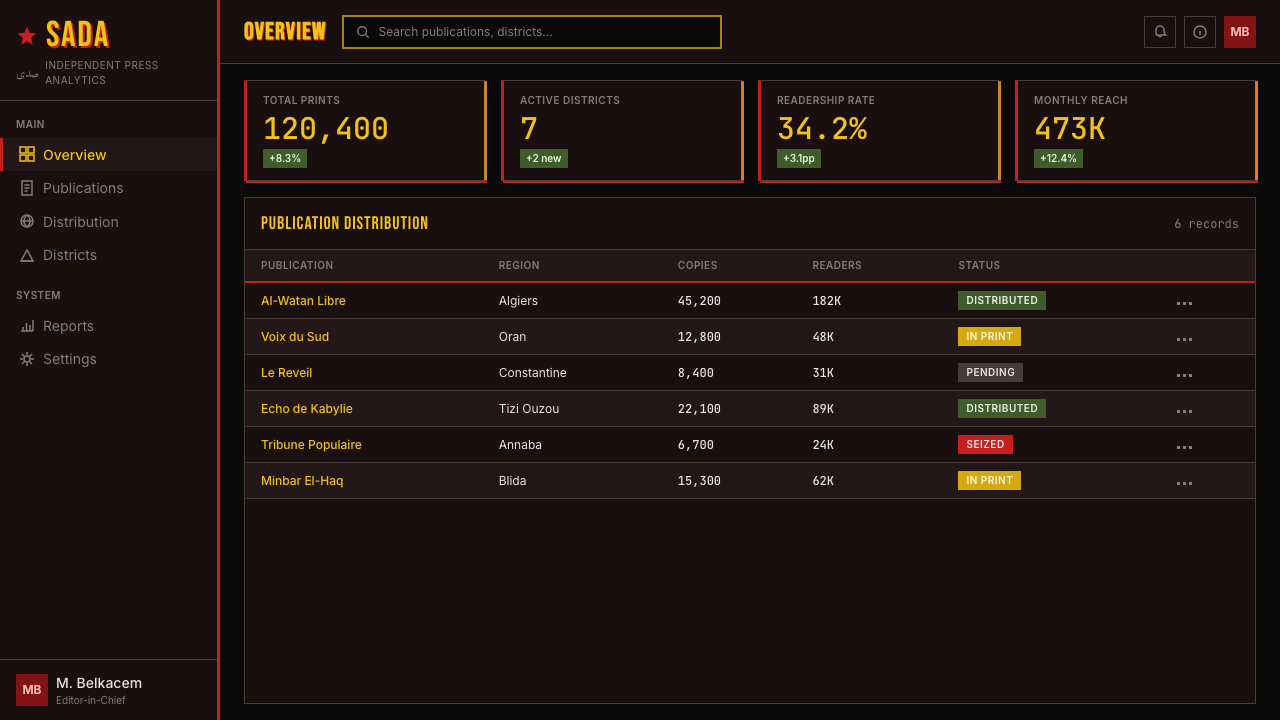Viewport: 1280px width, 720px height.
Task: Click the Constantine region cell
Action: (533, 373)
